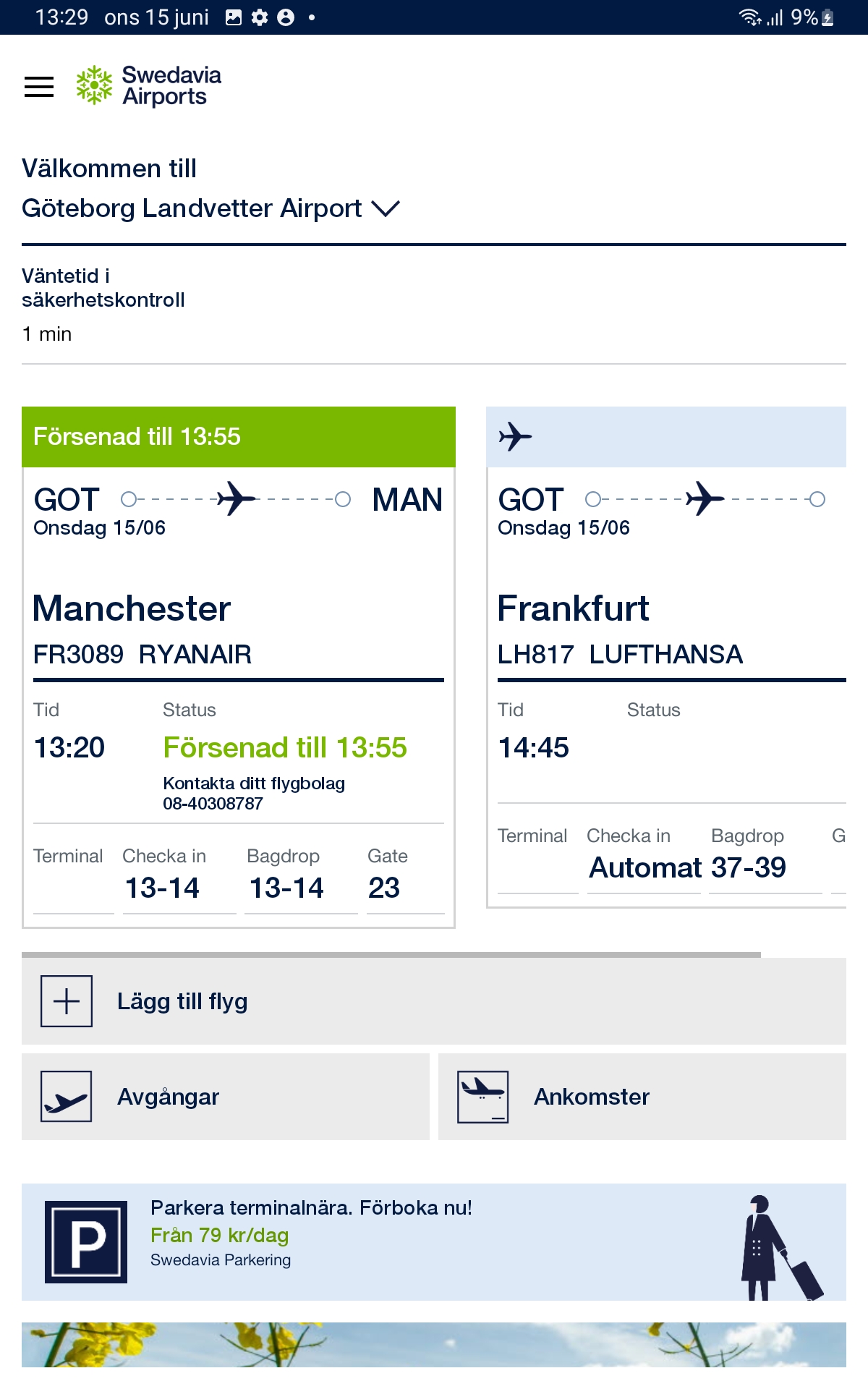868x1389 pixels.
Task: Tap the green Försenad till 13:55 banner
Action: coord(239,437)
